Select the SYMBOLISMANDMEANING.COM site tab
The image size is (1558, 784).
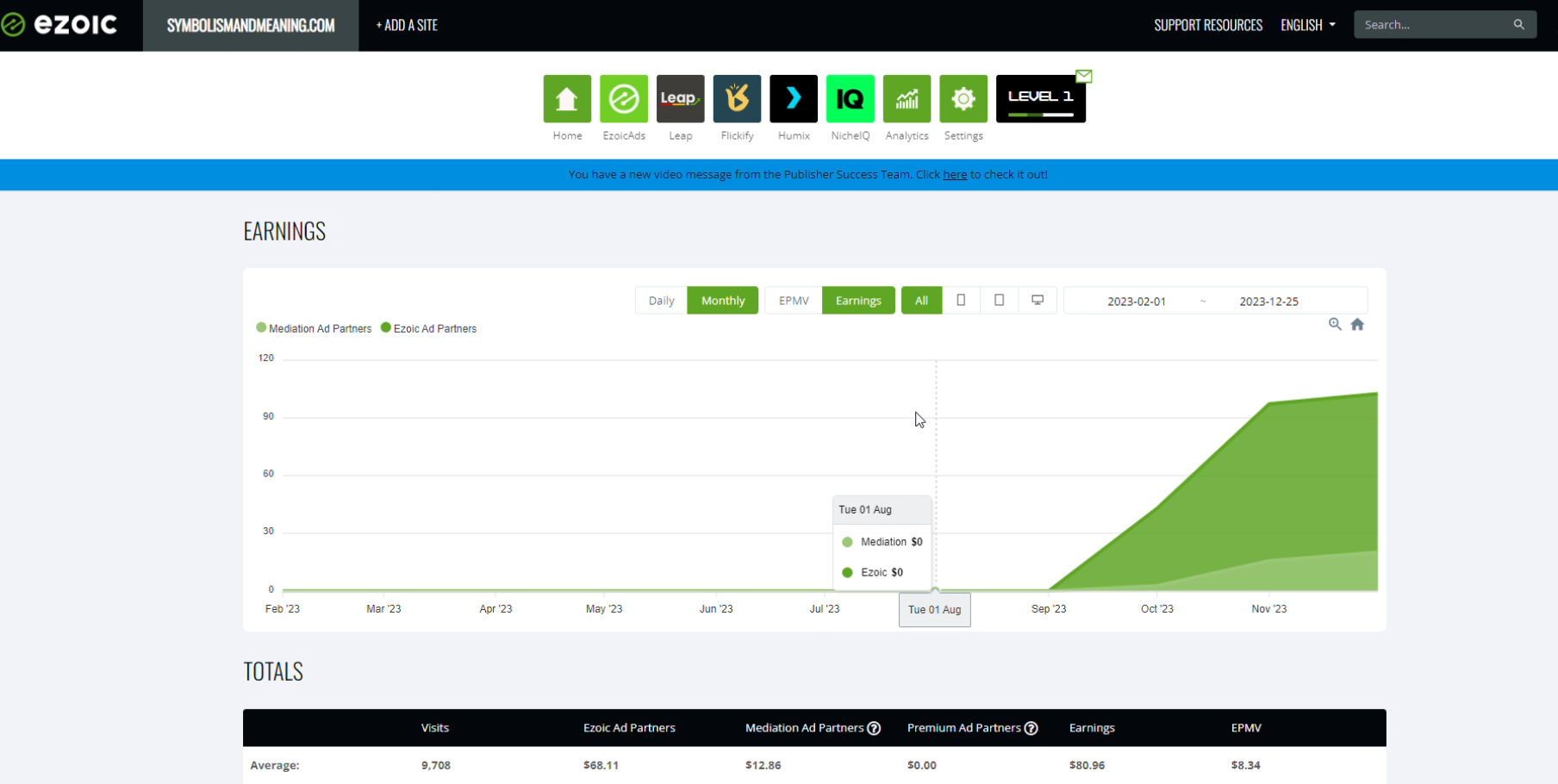point(251,25)
